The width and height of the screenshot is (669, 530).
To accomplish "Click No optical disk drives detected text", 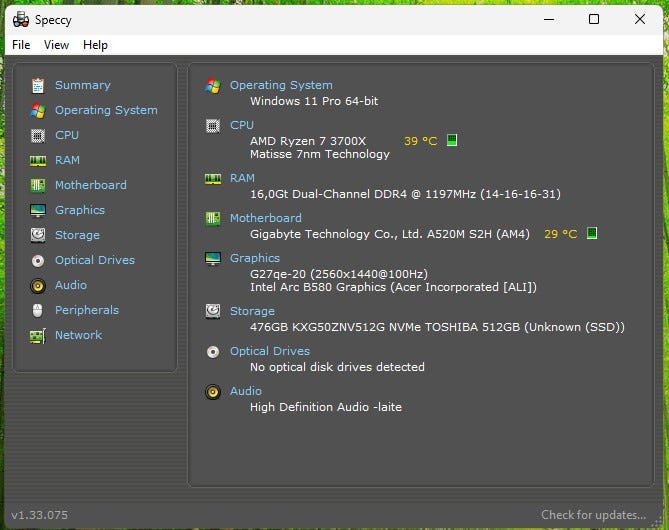I will click(337, 367).
